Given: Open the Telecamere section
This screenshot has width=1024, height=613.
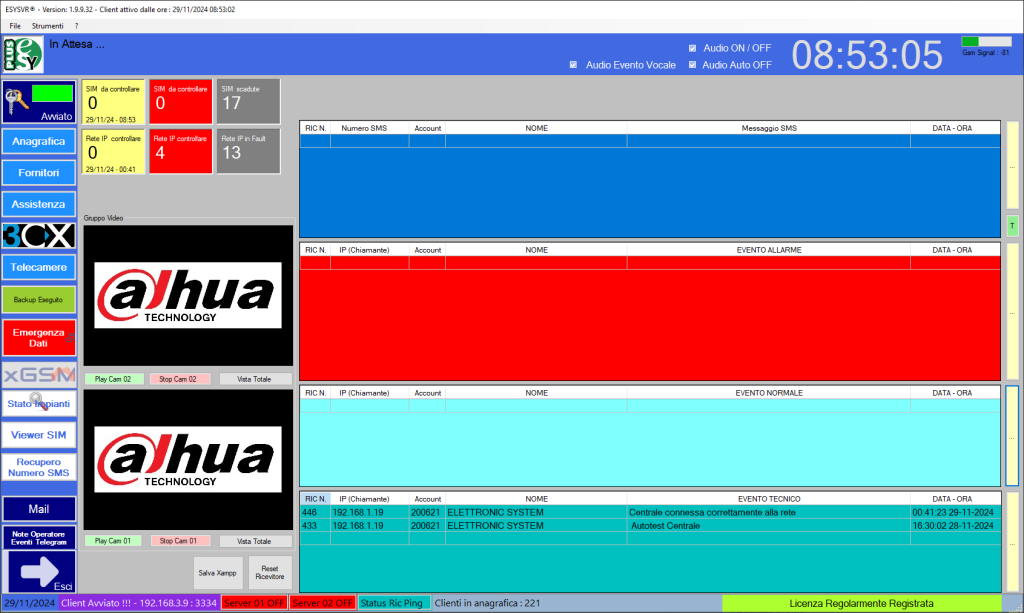Looking at the screenshot, I should coord(39,268).
